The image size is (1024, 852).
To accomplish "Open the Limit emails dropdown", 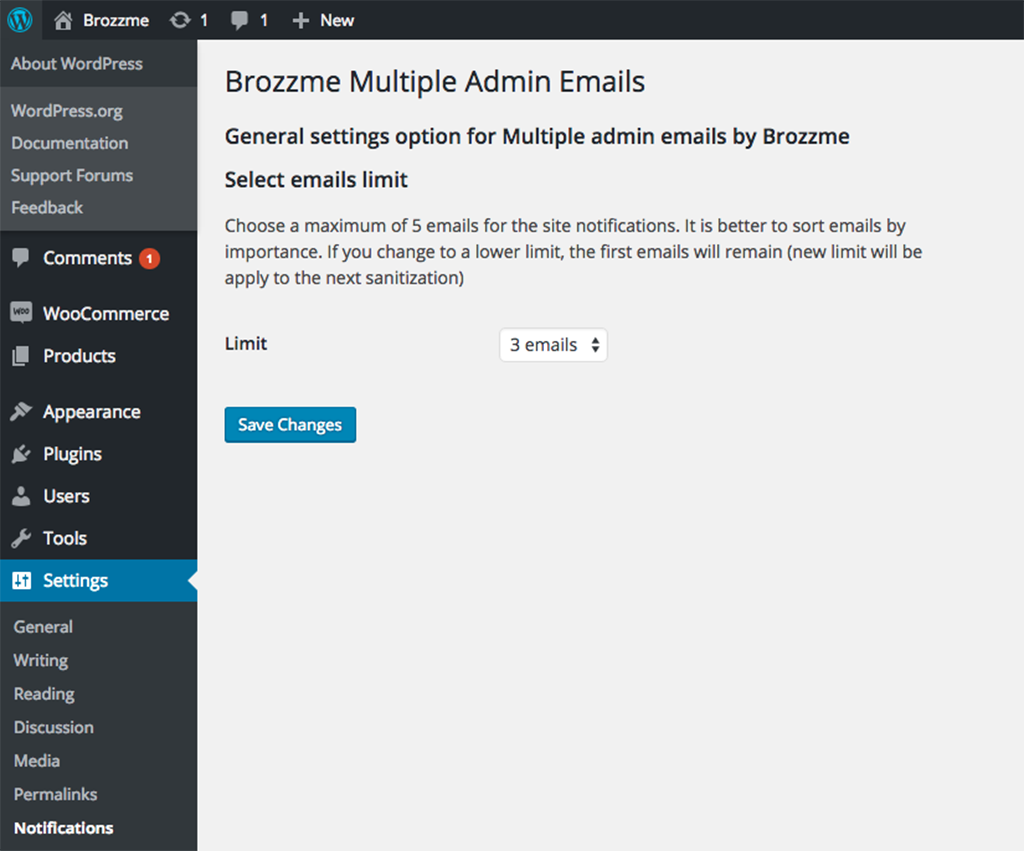I will pos(553,345).
